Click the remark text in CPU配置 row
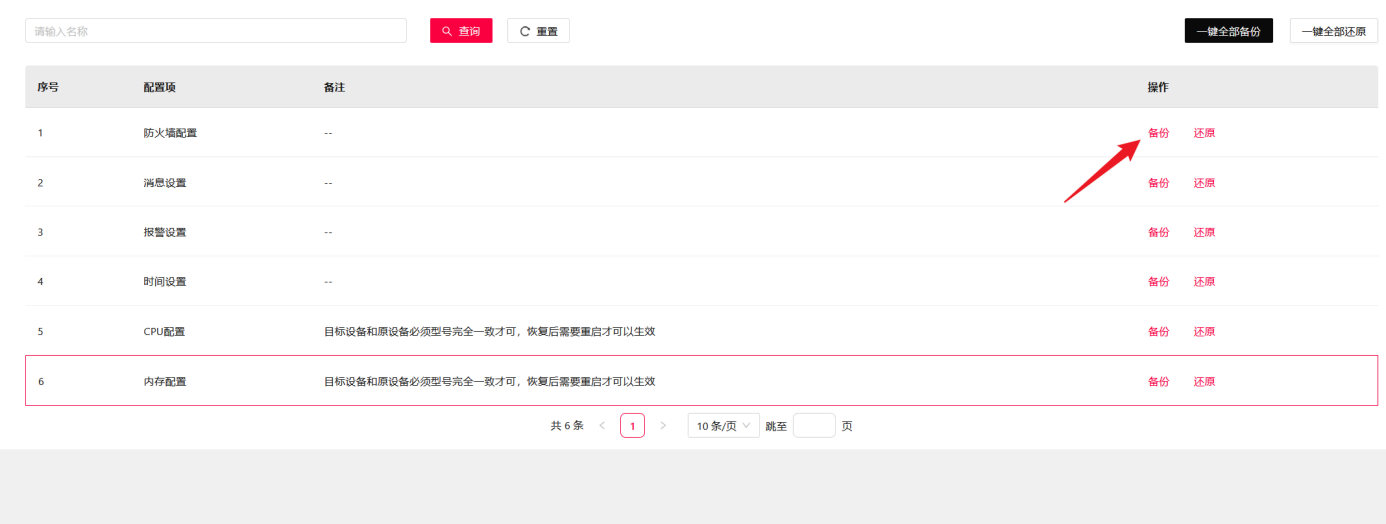 pos(489,332)
